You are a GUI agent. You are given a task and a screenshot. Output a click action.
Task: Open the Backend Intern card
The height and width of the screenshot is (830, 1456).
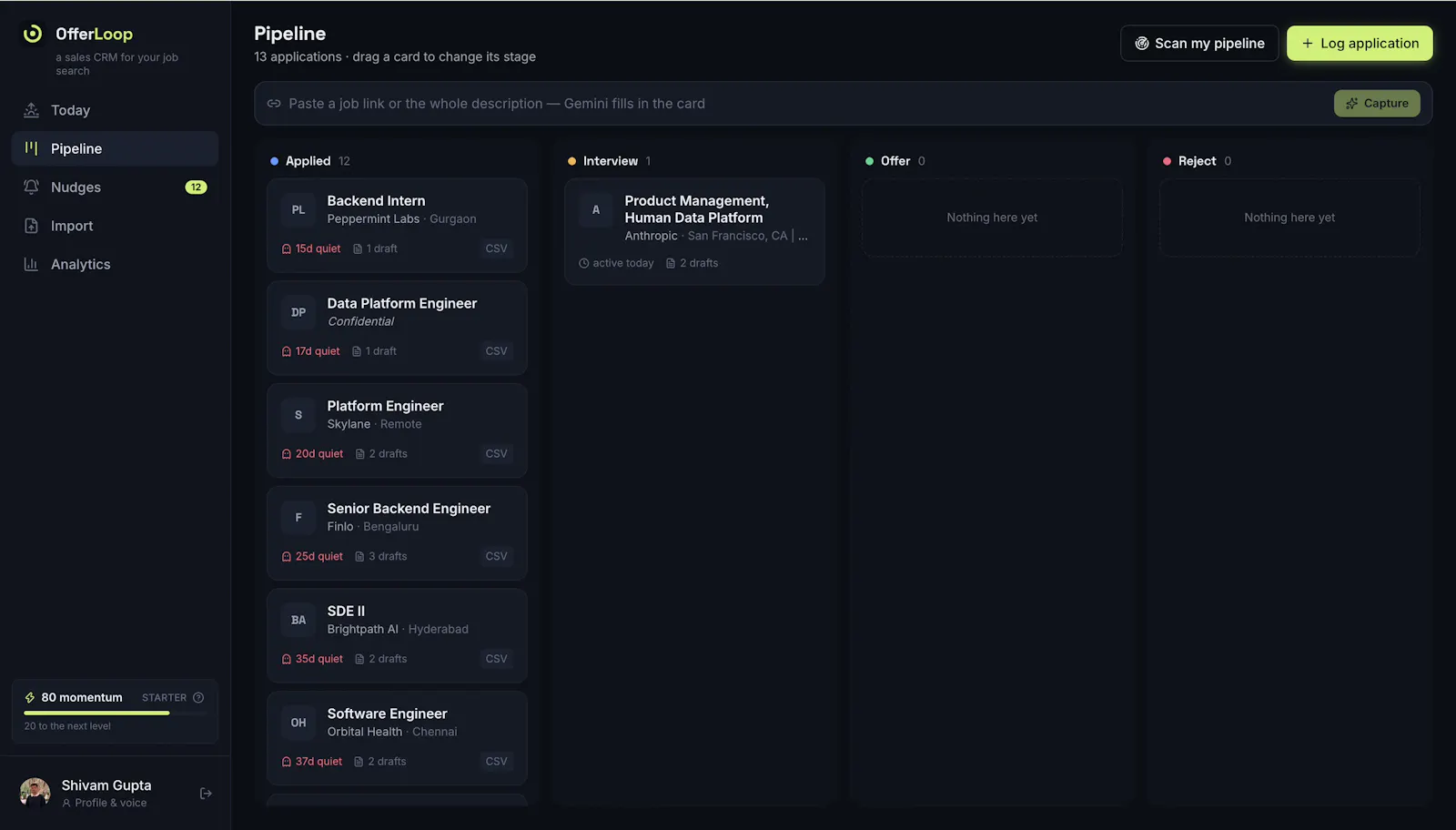pos(397,225)
